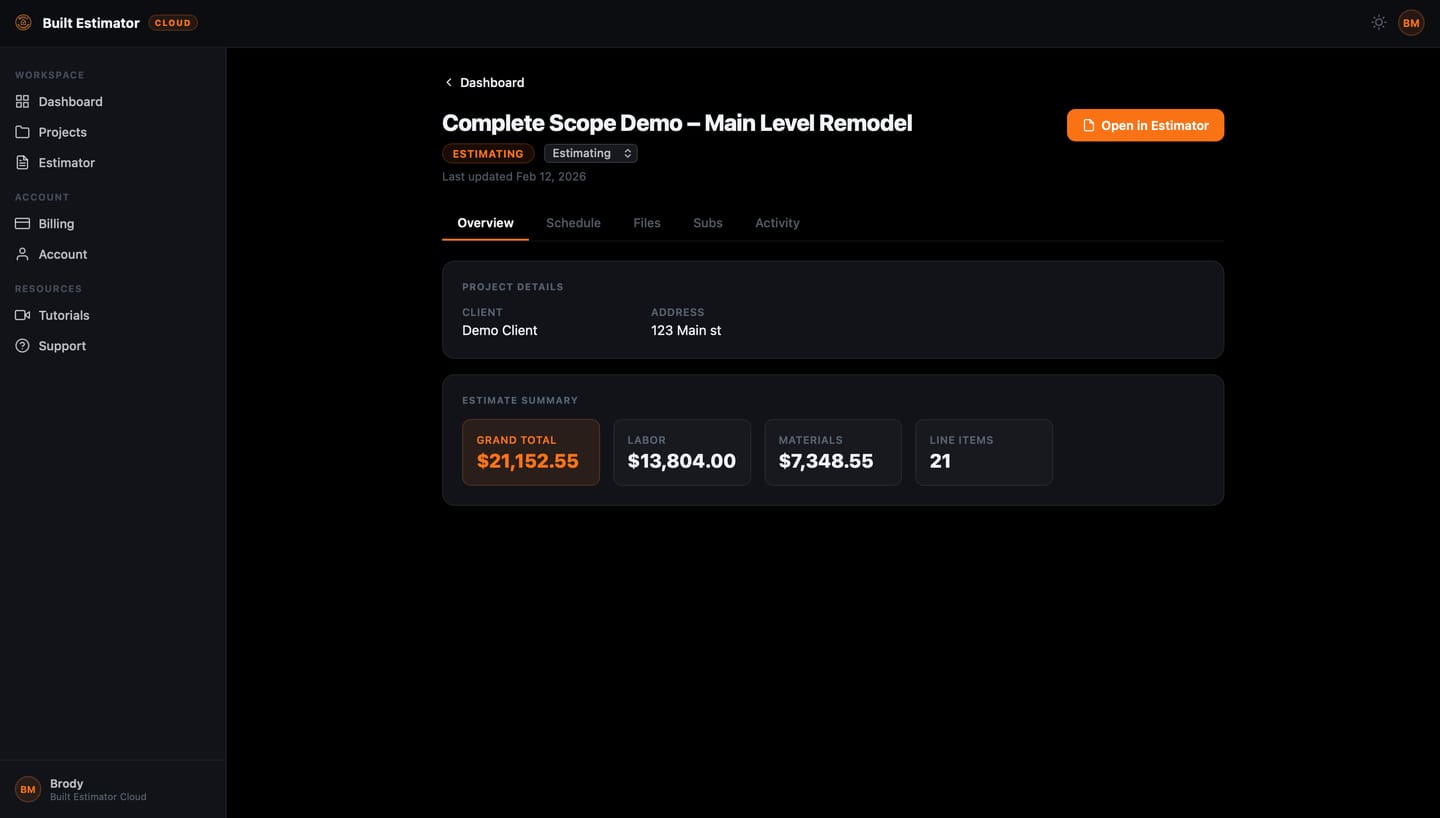Image resolution: width=1440 pixels, height=818 pixels.
Task: Click the back chevron beside Dashboard breadcrumb
Action: [448, 83]
